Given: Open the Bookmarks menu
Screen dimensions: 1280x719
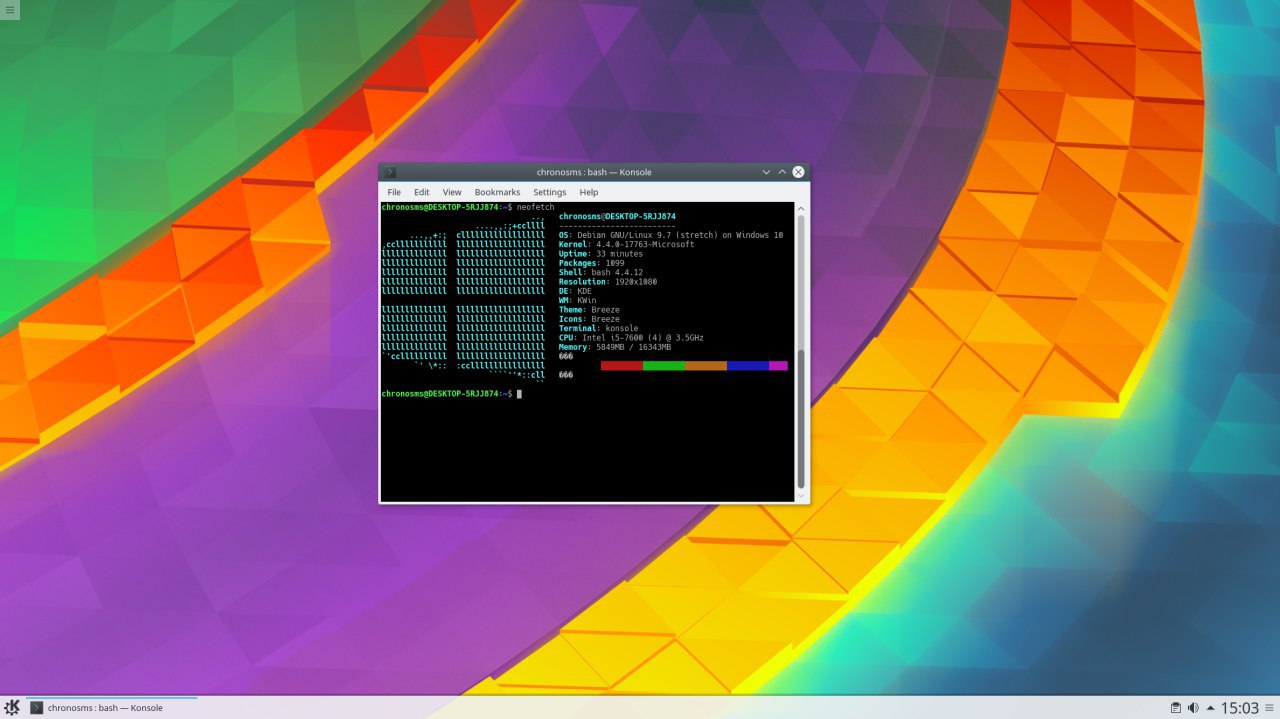Looking at the screenshot, I should coord(497,192).
